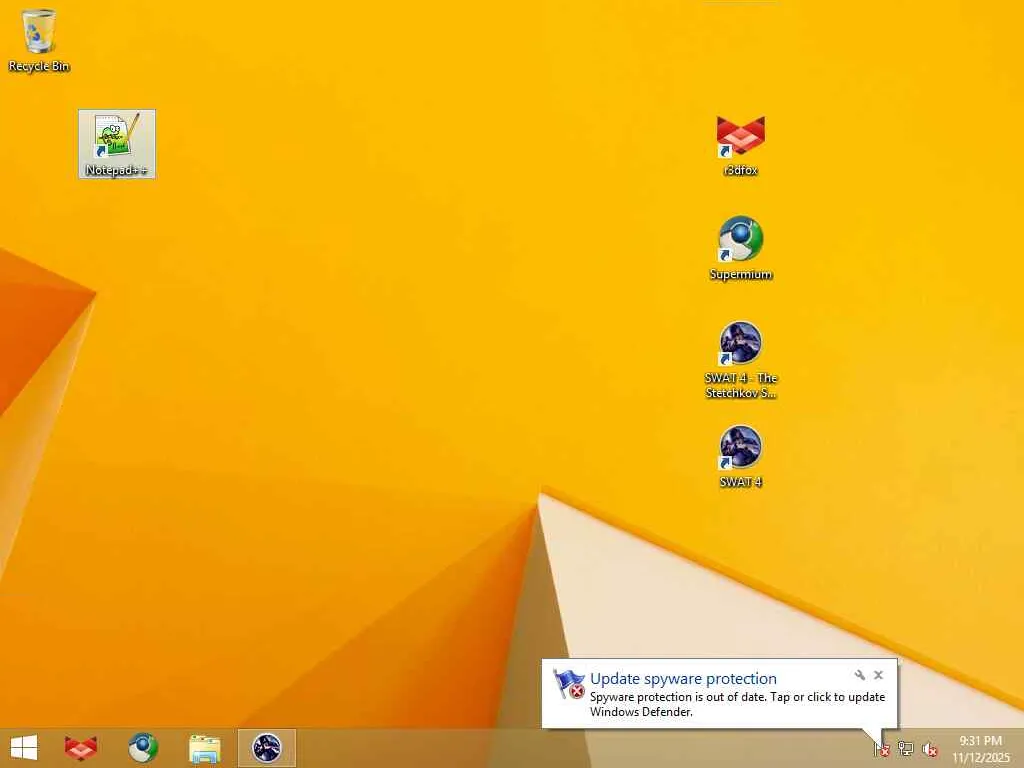Click the Update spyware protection title
Screen dimensions: 1024x768
pos(683,679)
